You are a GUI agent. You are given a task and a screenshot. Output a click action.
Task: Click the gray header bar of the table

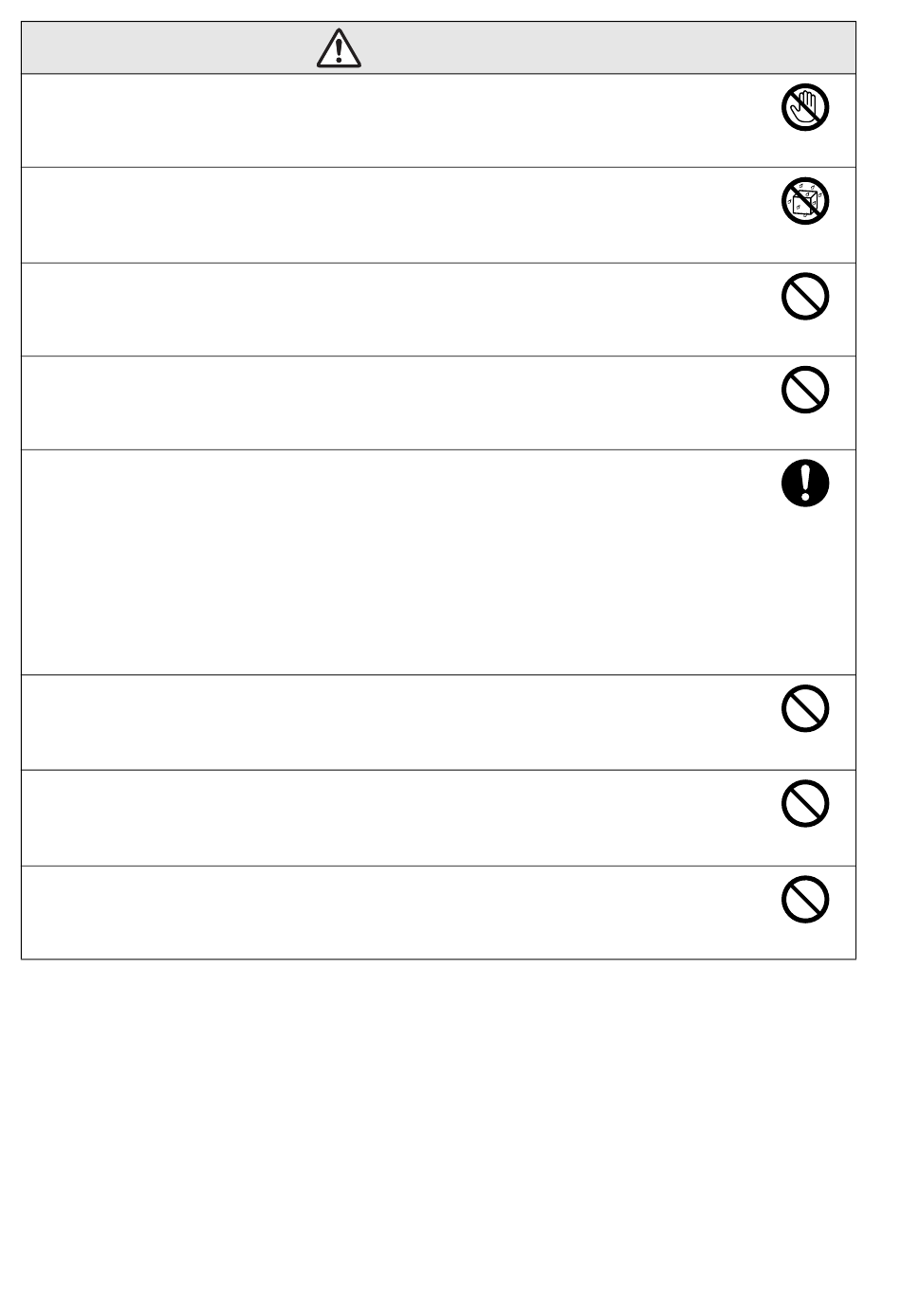(x=438, y=47)
